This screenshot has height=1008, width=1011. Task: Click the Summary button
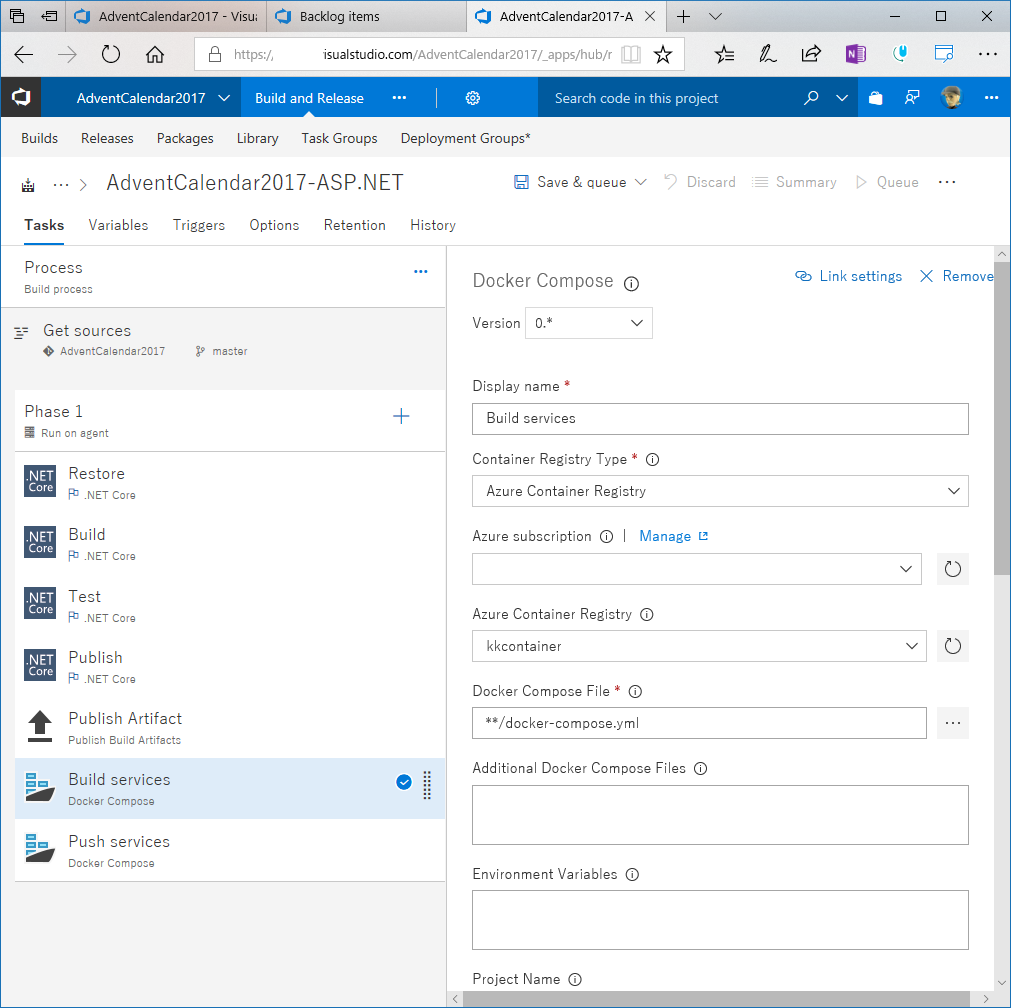794,182
